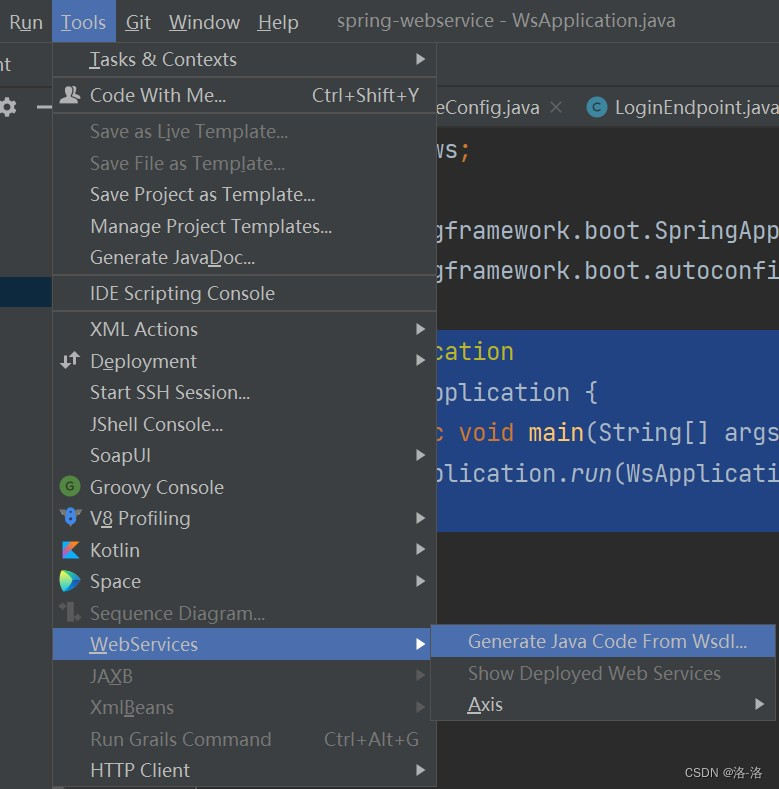
Task: Click the Kotlin logo icon
Action: coord(70,549)
